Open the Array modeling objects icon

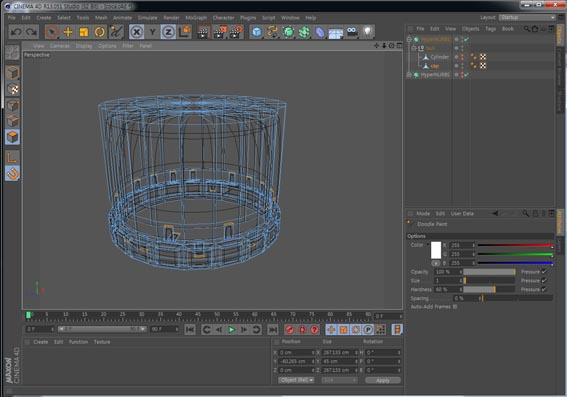click(304, 32)
